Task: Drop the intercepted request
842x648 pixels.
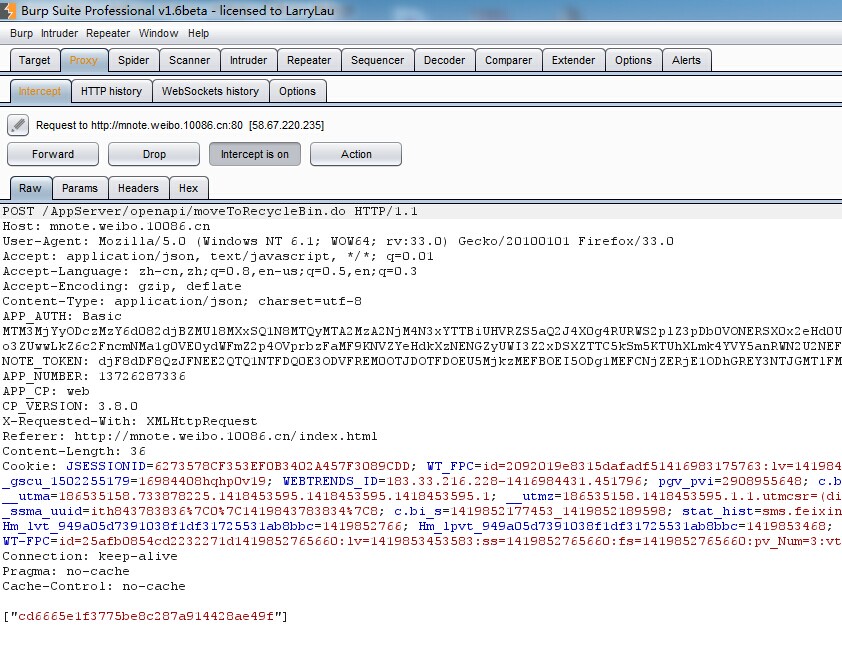Action: (154, 154)
